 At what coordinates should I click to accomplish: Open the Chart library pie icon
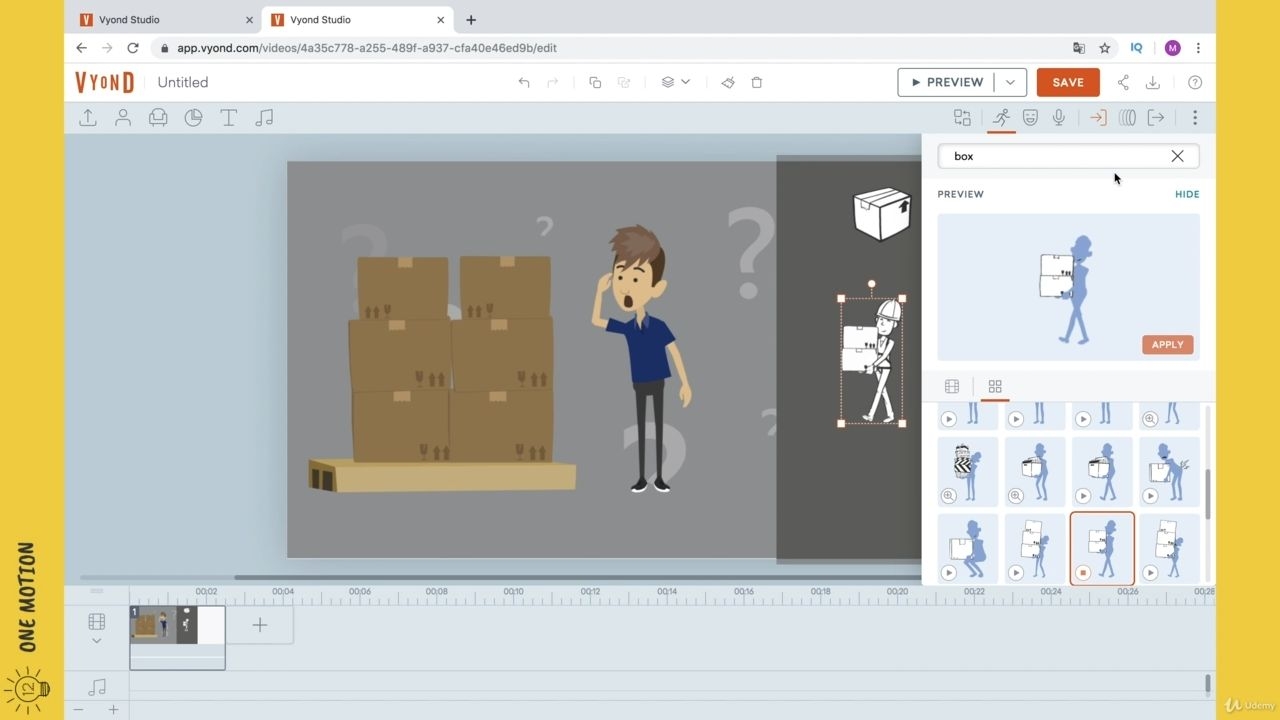tap(193, 118)
